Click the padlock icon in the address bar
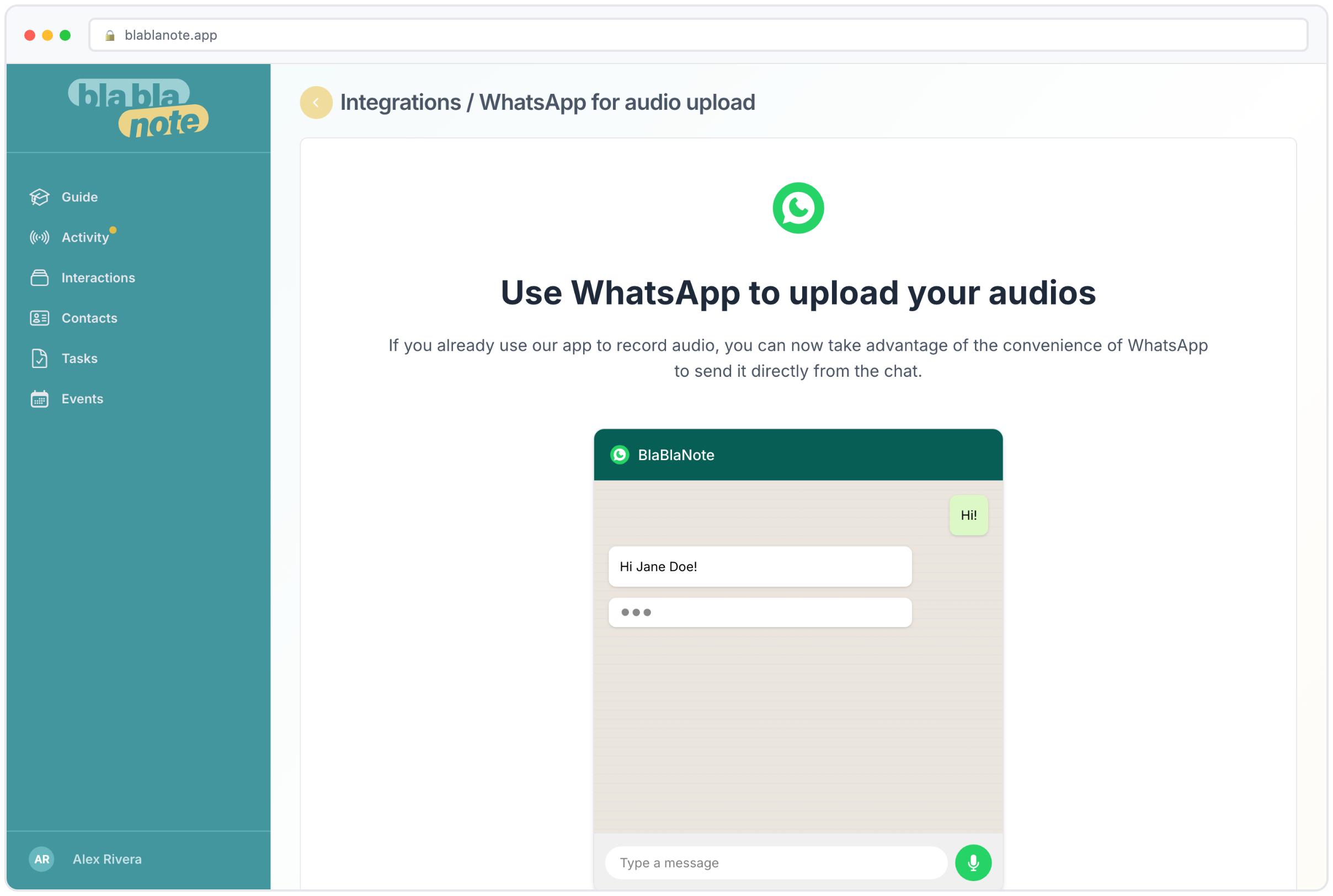 pyautogui.click(x=110, y=35)
